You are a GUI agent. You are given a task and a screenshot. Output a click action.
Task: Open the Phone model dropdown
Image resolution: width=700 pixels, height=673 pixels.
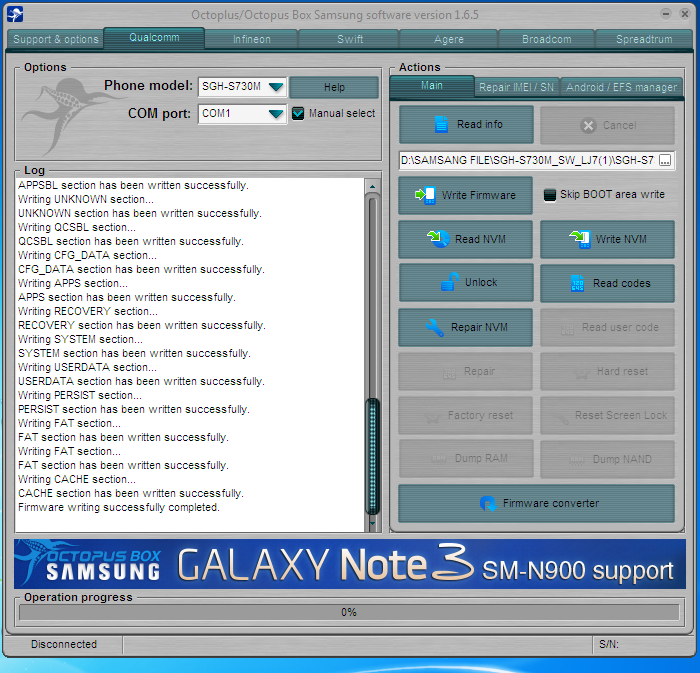(276, 86)
